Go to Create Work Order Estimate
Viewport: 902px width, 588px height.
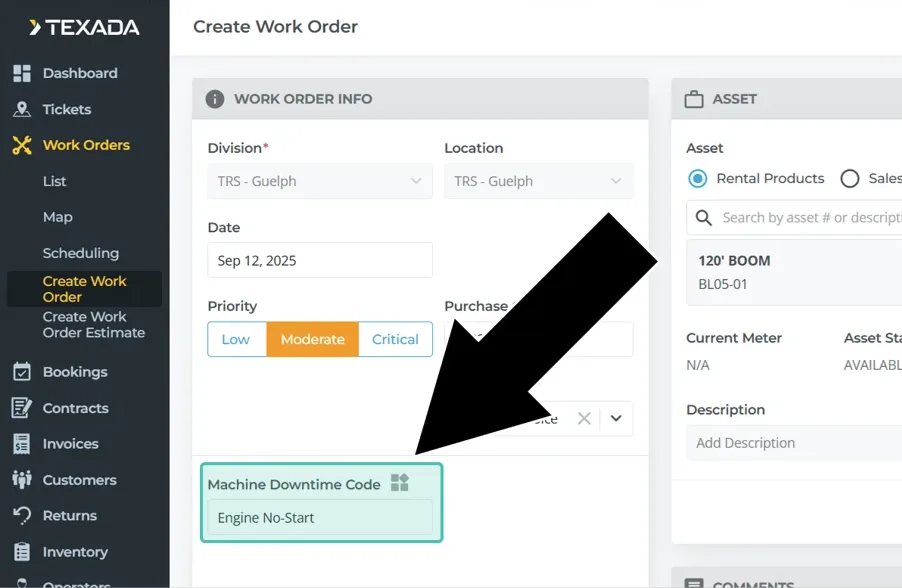point(94,325)
